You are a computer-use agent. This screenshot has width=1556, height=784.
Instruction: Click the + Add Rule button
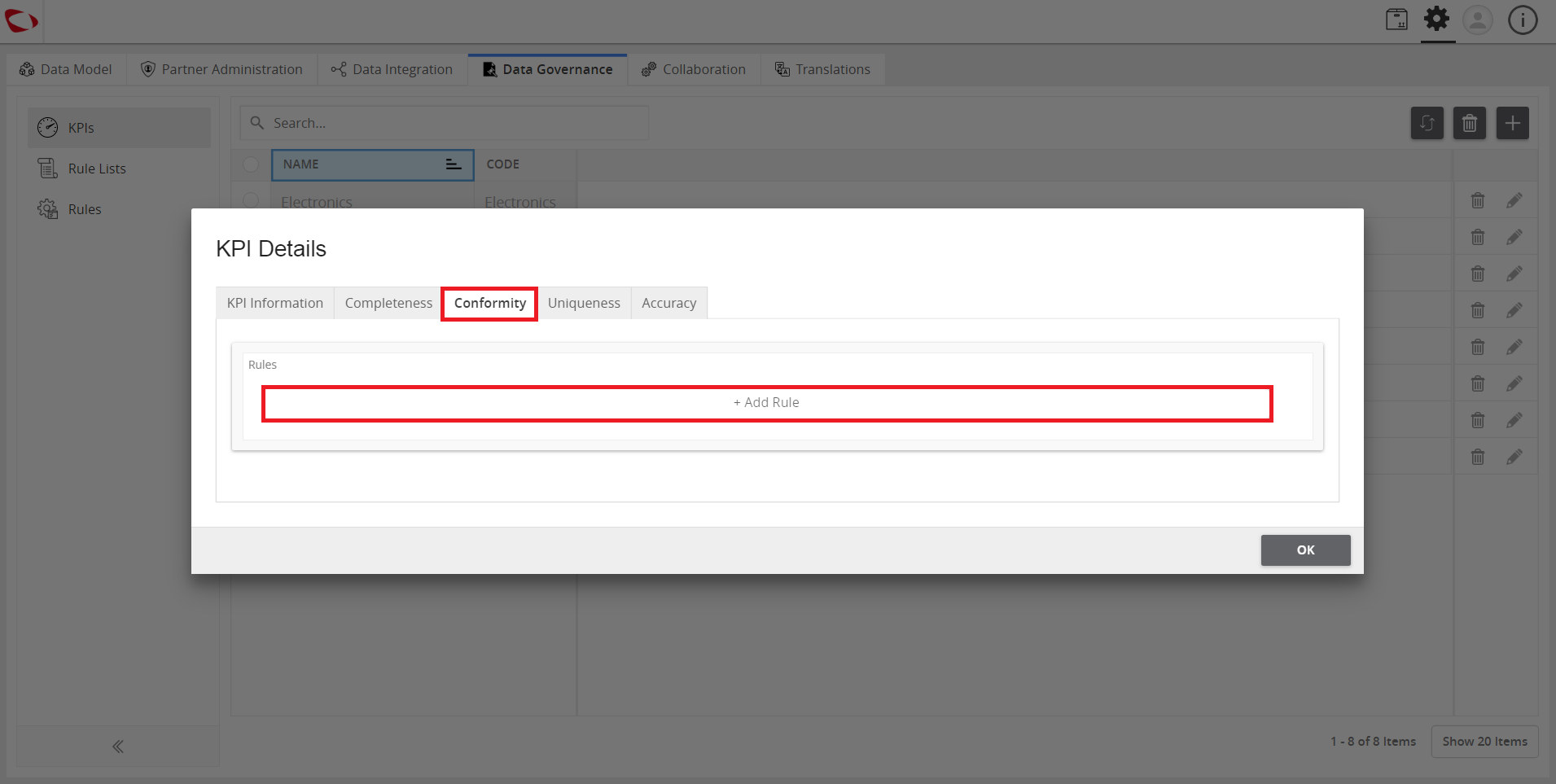767,403
